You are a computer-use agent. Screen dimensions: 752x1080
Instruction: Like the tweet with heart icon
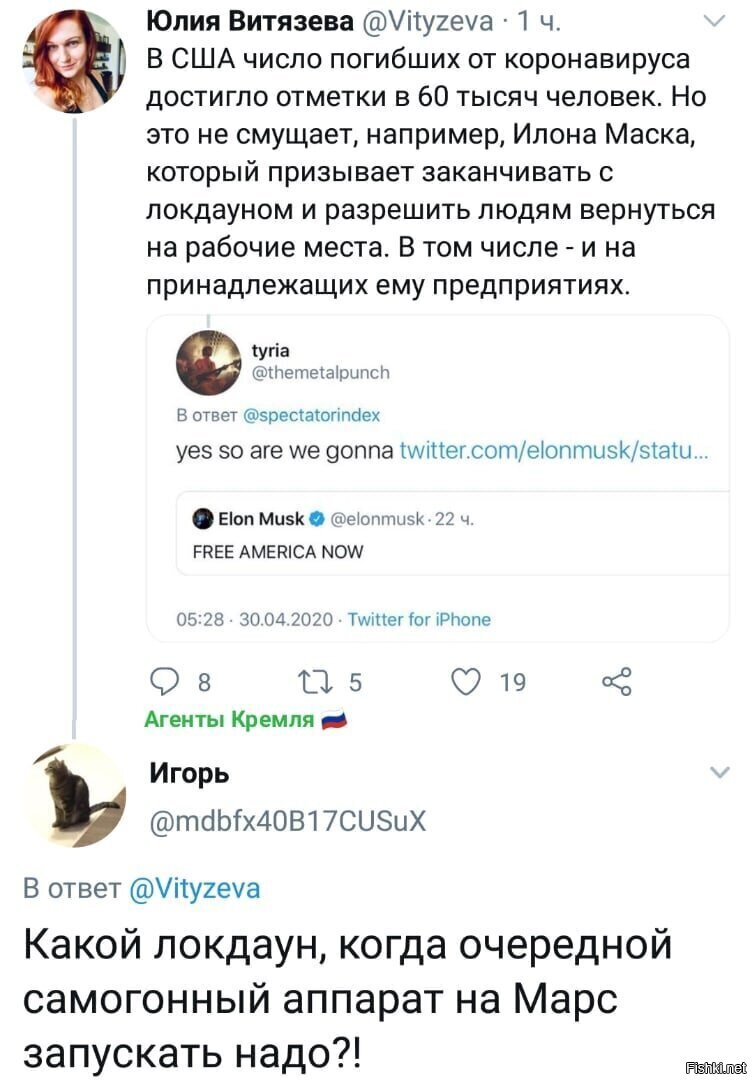coord(466,681)
